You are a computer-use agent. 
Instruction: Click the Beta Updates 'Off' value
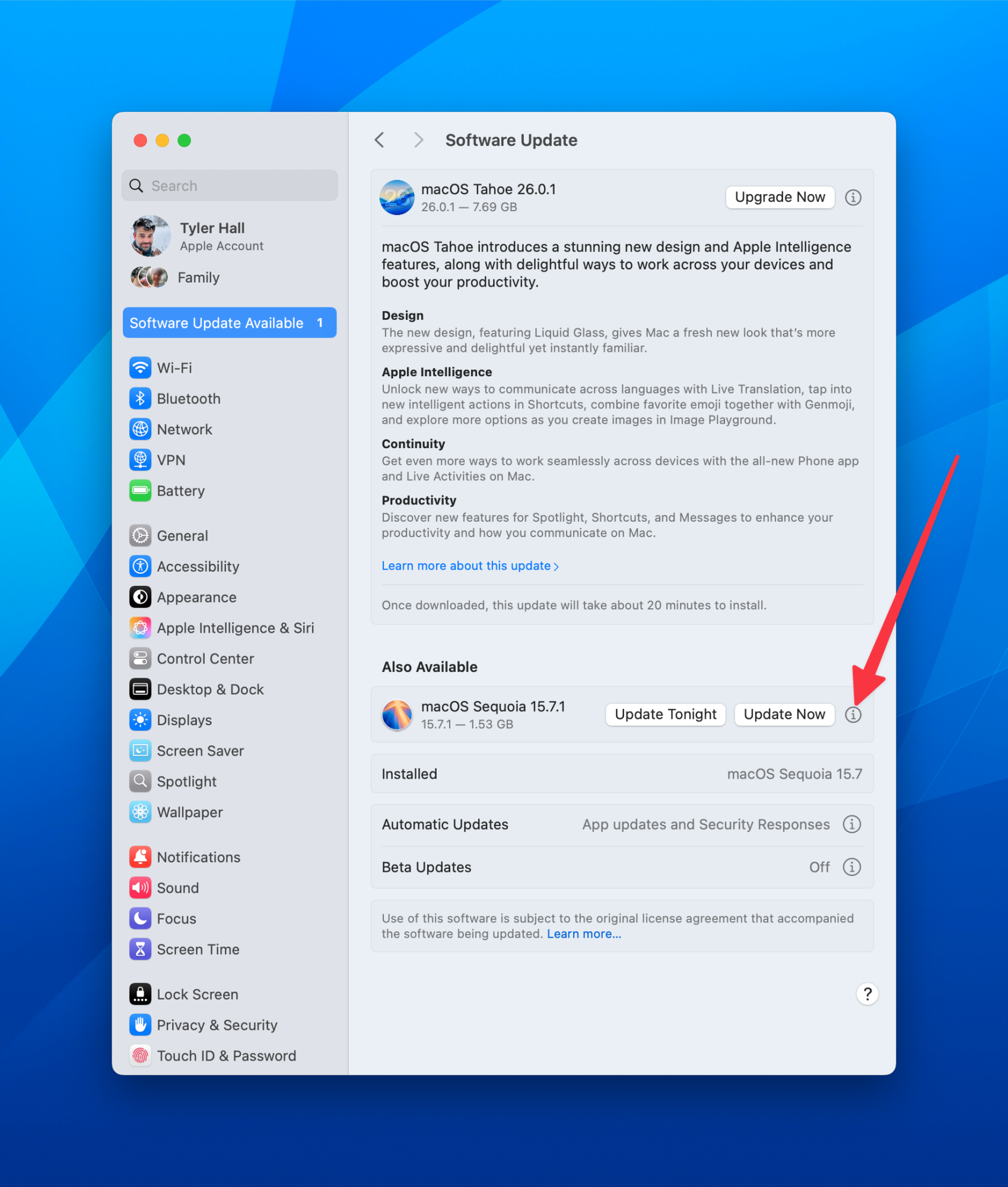pyautogui.click(x=819, y=867)
